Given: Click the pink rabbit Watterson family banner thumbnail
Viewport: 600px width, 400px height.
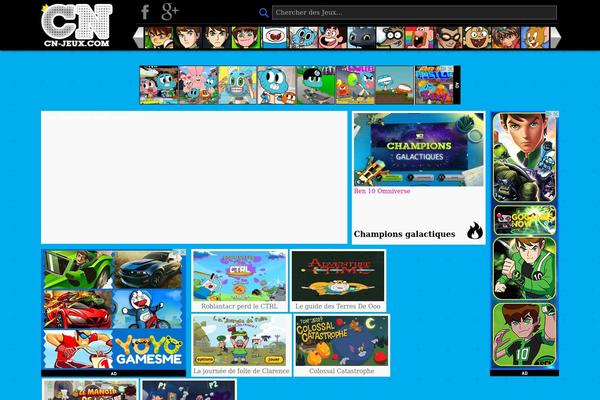Looking at the screenshot, I should coord(198,85).
